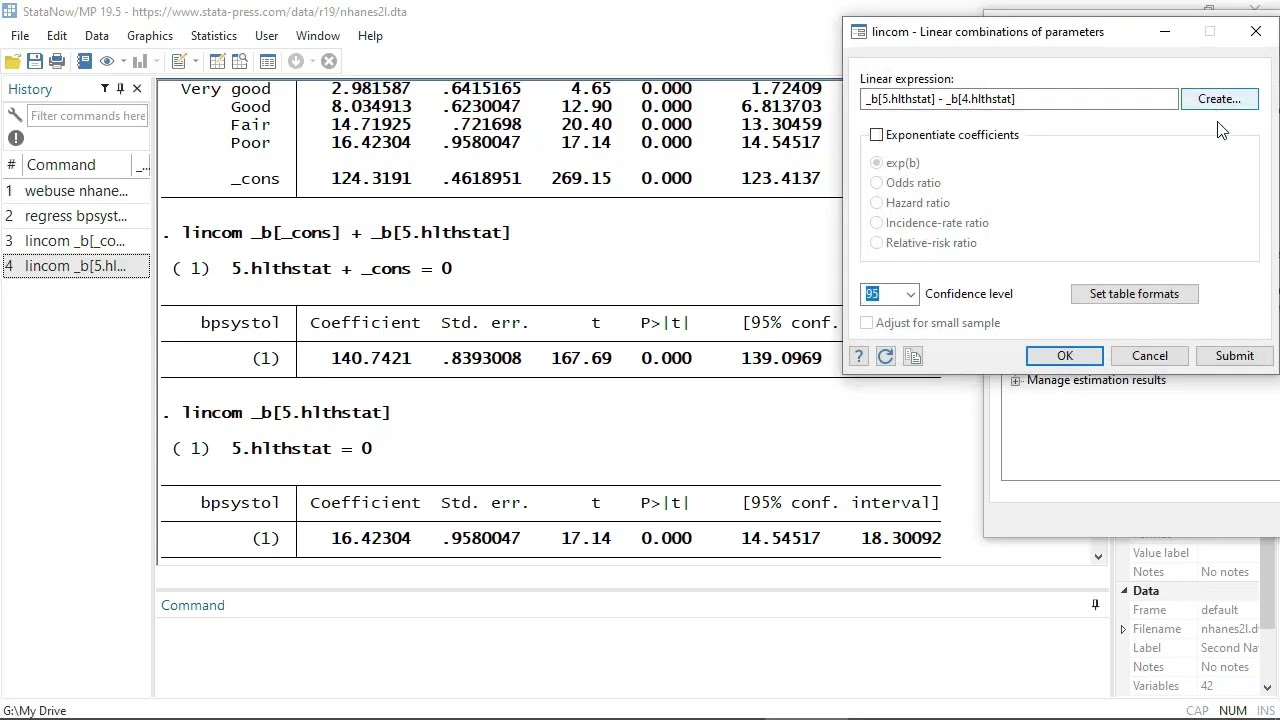The image size is (1280, 720).
Task: Click Cancel in lincom dialog
Action: (x=1150, y=356)
